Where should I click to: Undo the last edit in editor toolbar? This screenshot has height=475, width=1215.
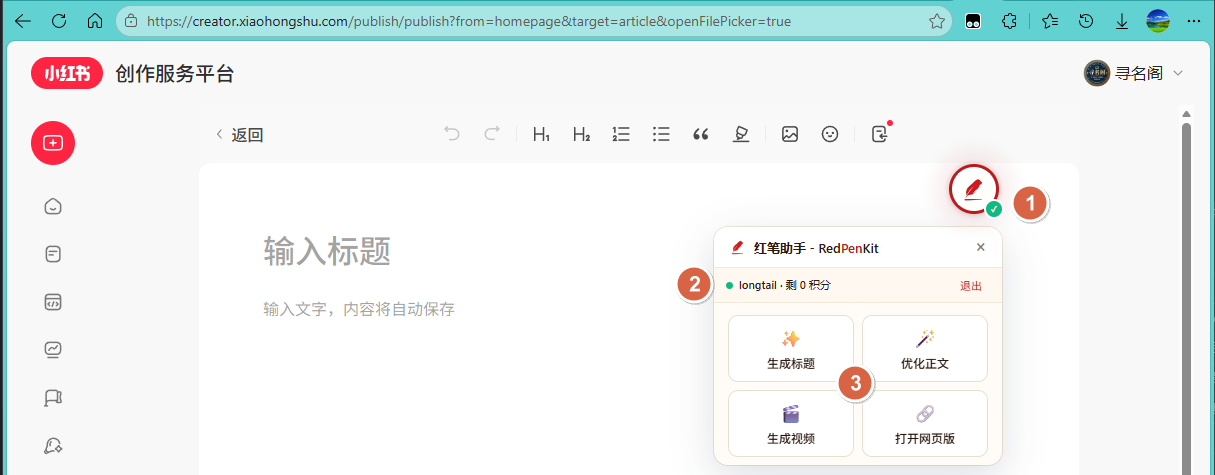[x=452, y=134]
